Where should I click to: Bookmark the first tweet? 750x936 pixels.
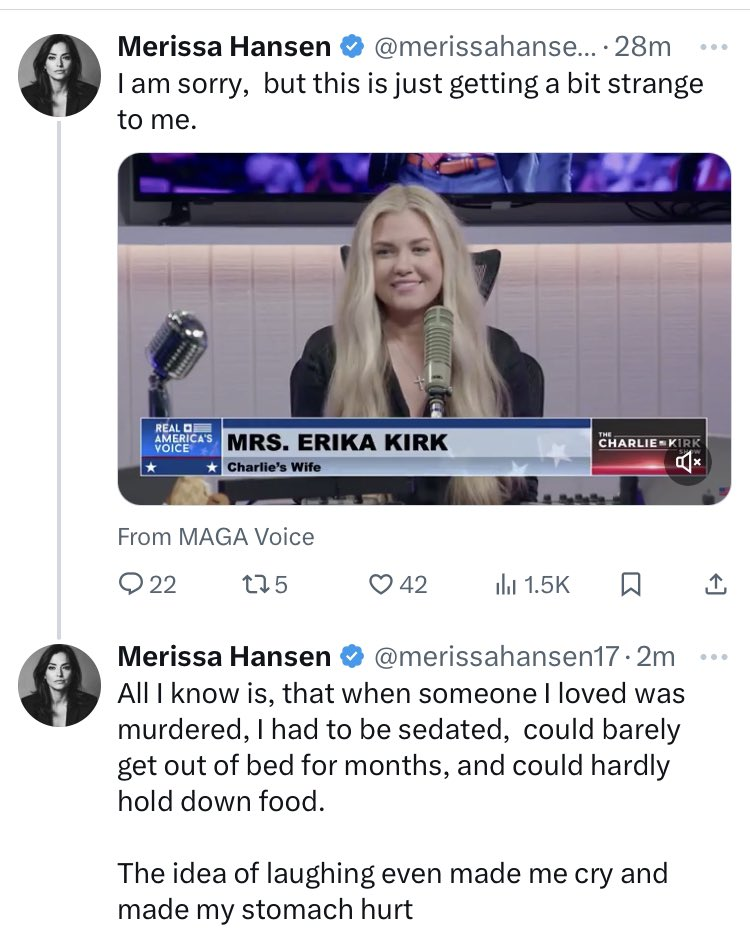point(630,585)
